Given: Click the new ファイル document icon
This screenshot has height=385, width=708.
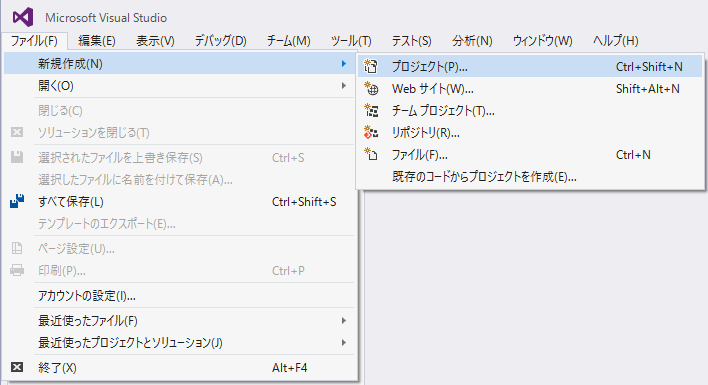Looking at the screenshot, I should pos(371,155).
